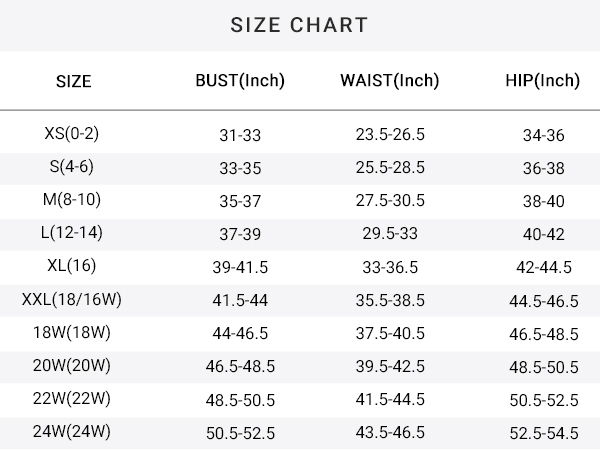Click the L(12-14) size row label

(72, 232)
